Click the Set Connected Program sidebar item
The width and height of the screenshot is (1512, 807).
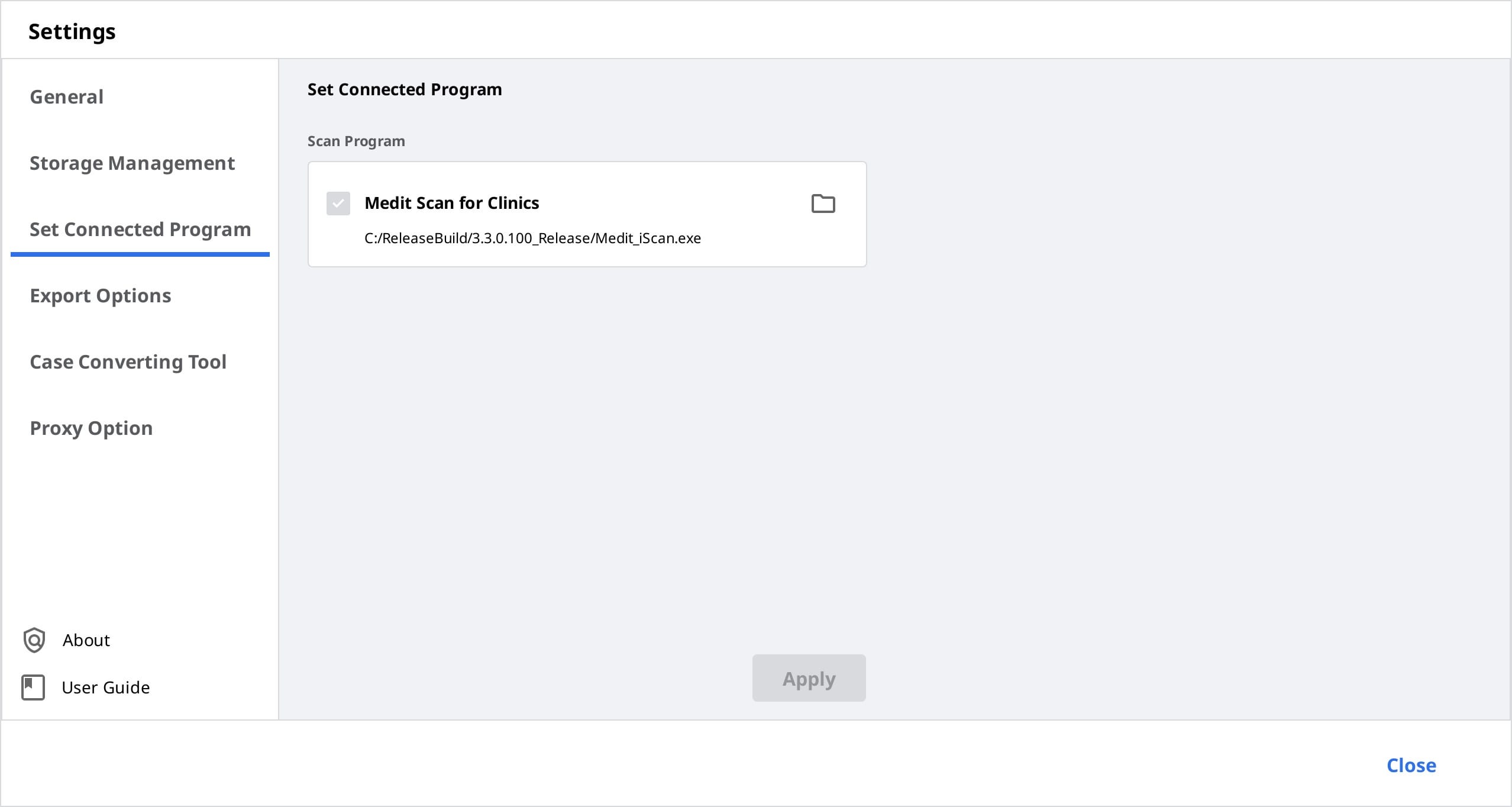pyautogui.click(x=140, y=229)
